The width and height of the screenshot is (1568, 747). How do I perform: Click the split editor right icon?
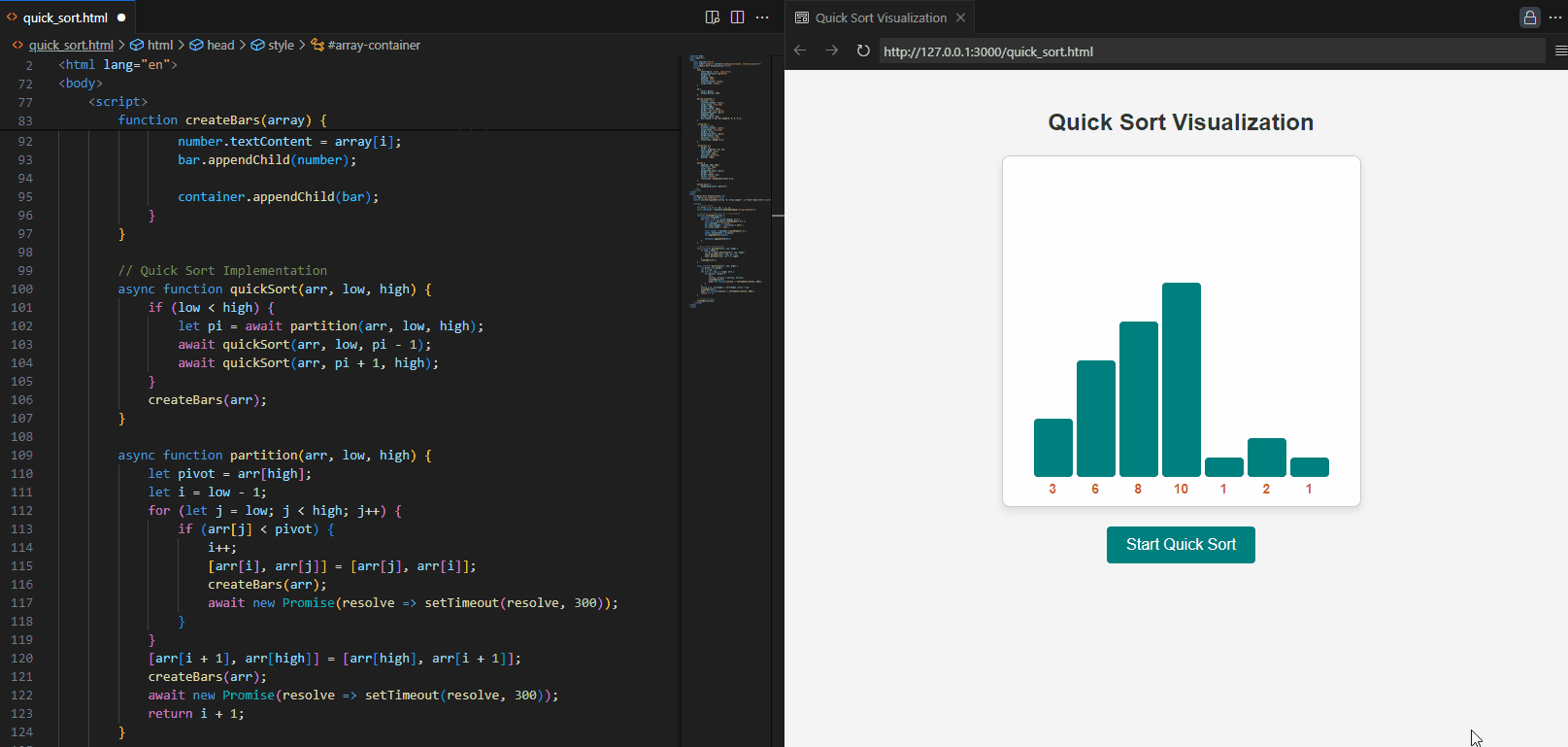(x=738, y=17)
